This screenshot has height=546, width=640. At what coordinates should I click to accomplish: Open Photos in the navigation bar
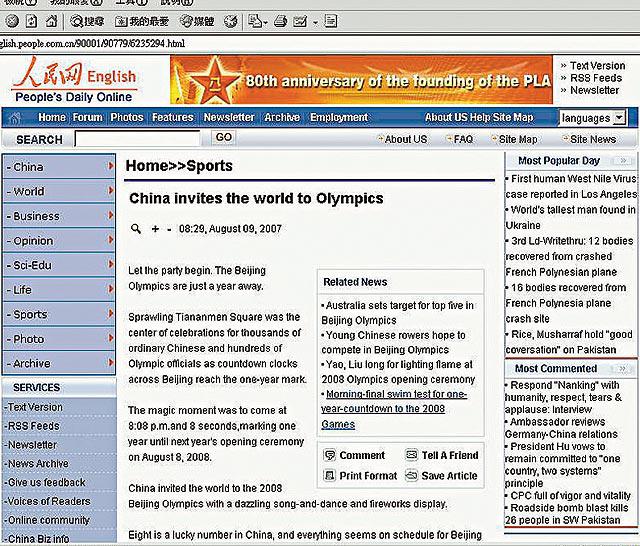point(127,118)
